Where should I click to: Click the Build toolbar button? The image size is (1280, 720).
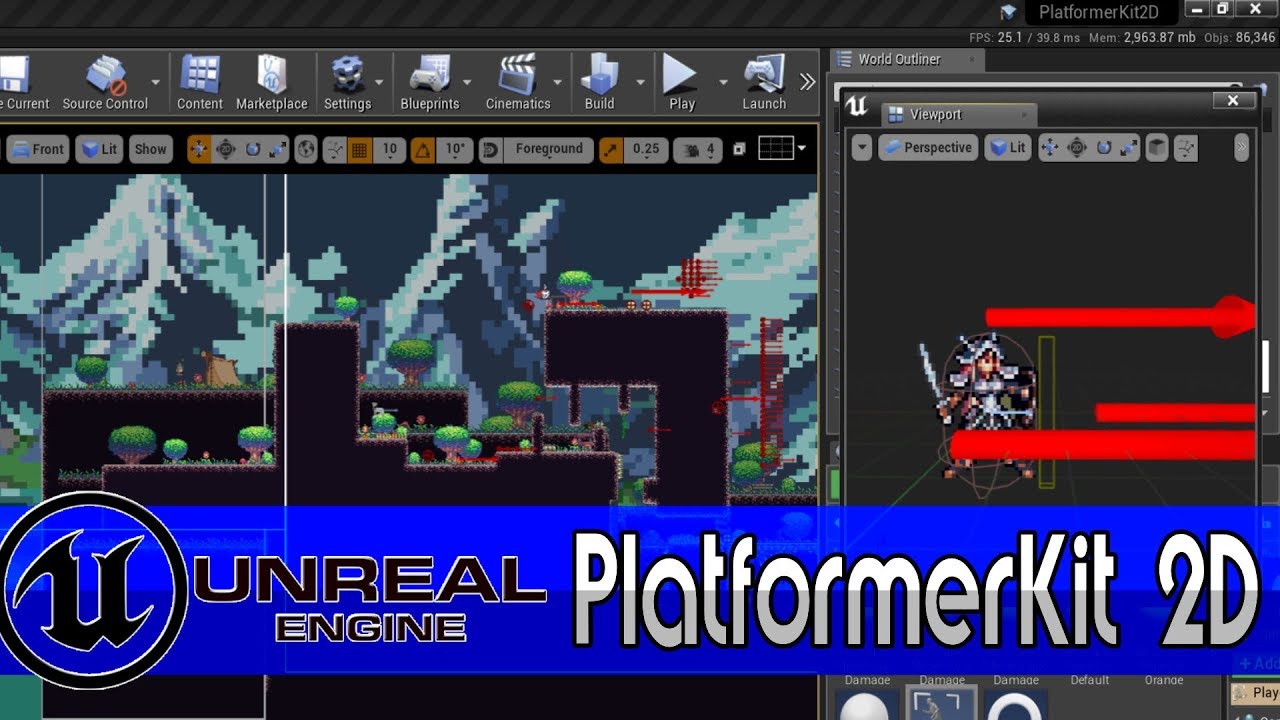pyautogui.click(x=600, y=83)
